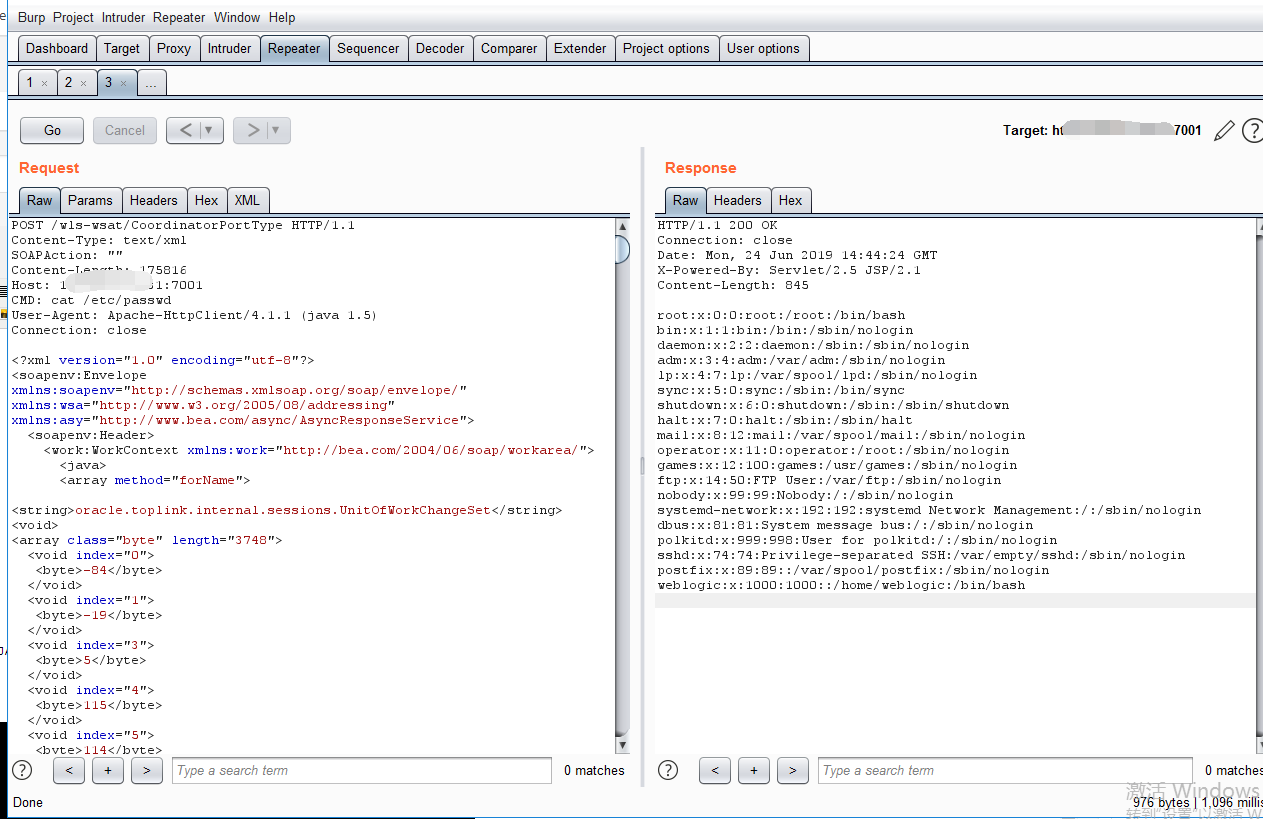Switch to the Sequencer tab
This screenshot has height=819, width=1263.
click(368, 48)
